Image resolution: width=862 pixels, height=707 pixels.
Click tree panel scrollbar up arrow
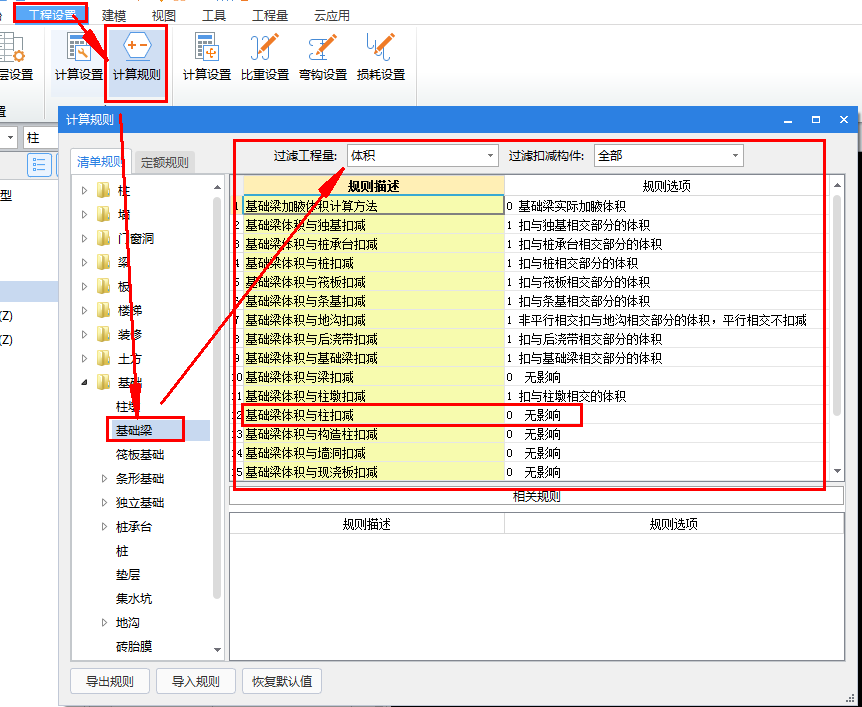(x=217, y=187)
